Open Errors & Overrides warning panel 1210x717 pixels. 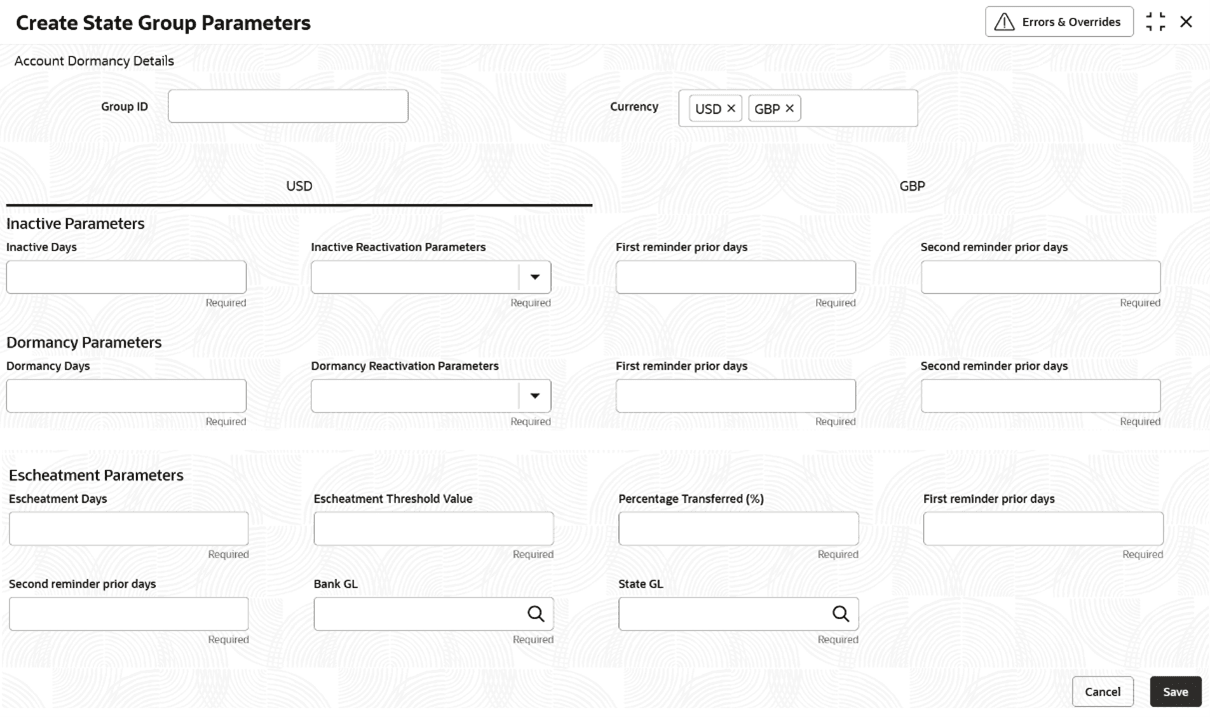point(1059,22)
